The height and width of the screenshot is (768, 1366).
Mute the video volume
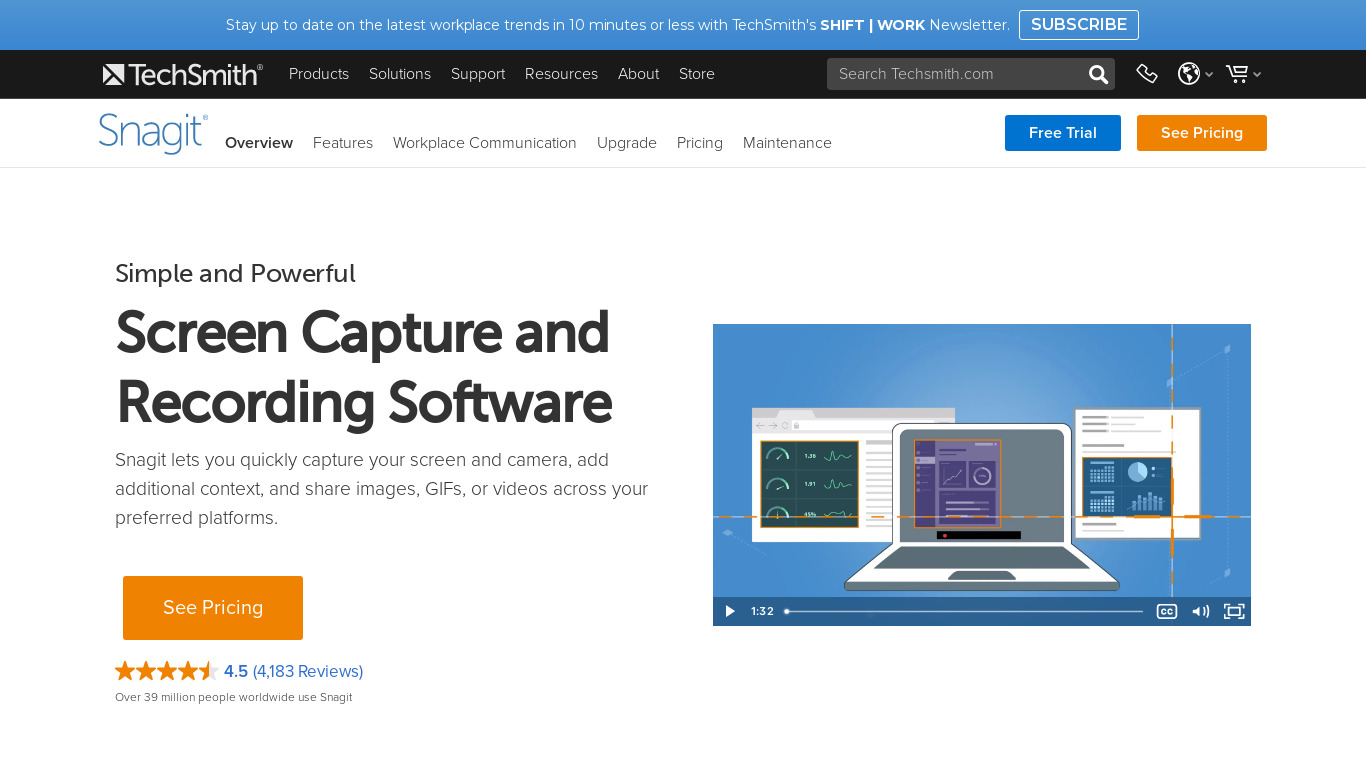(x=1200, y=611)
